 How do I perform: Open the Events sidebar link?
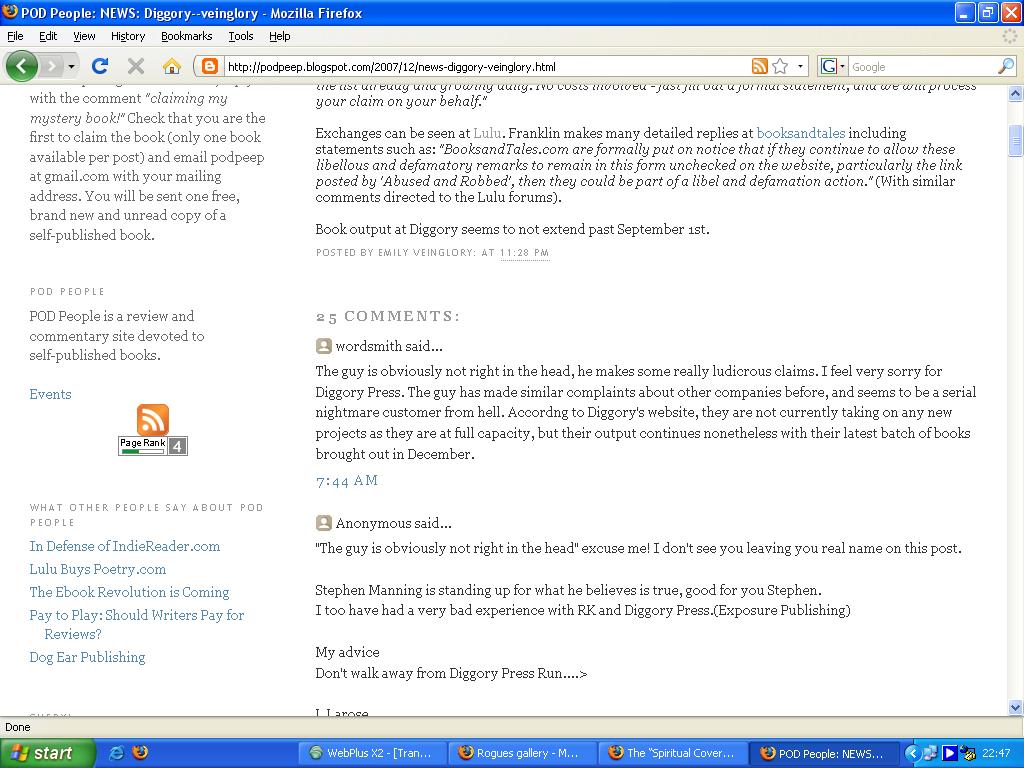50,394
